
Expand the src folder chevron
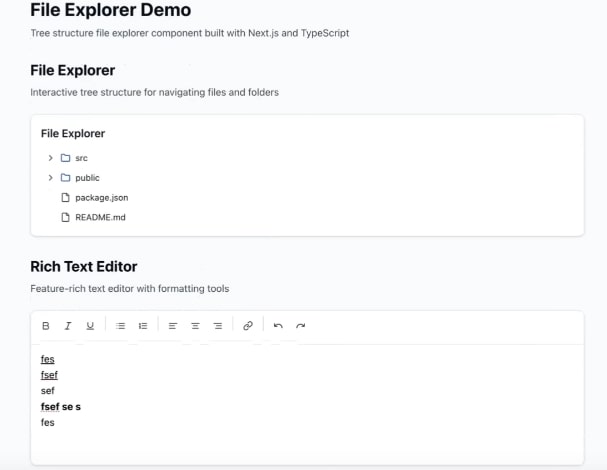click(x=50, y=158)
